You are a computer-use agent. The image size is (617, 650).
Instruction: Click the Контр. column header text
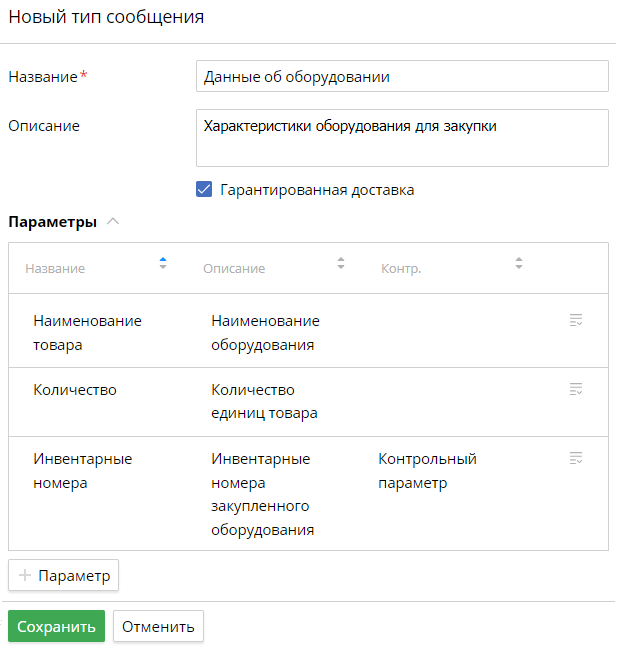401,269
